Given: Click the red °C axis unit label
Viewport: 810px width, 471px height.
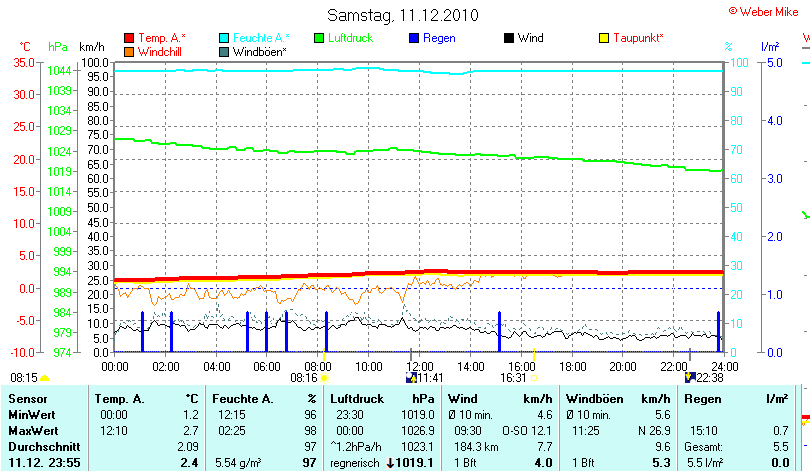Looking at the screenshot, I should [25, 47].
